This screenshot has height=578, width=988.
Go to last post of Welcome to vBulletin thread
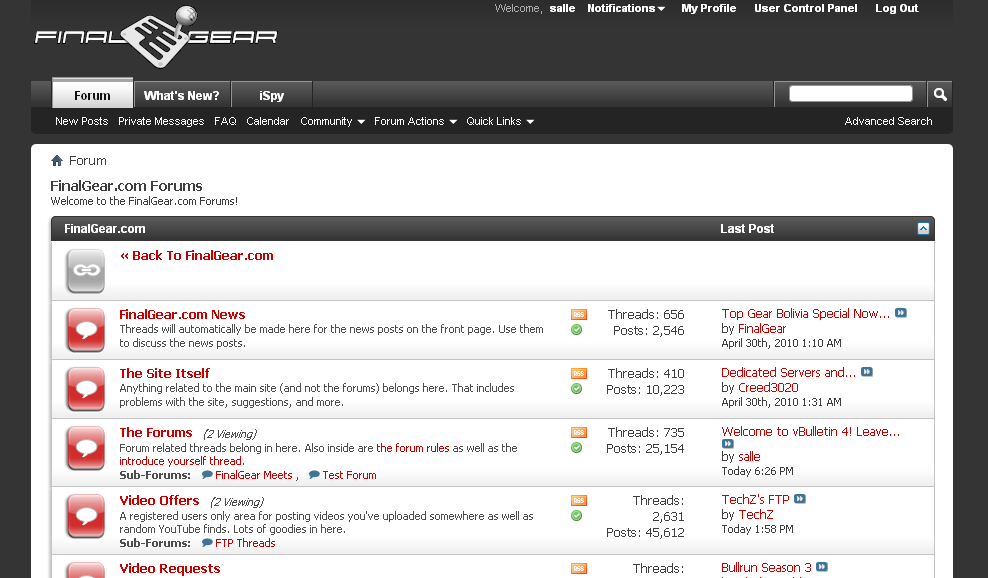[x=728, y=444]
